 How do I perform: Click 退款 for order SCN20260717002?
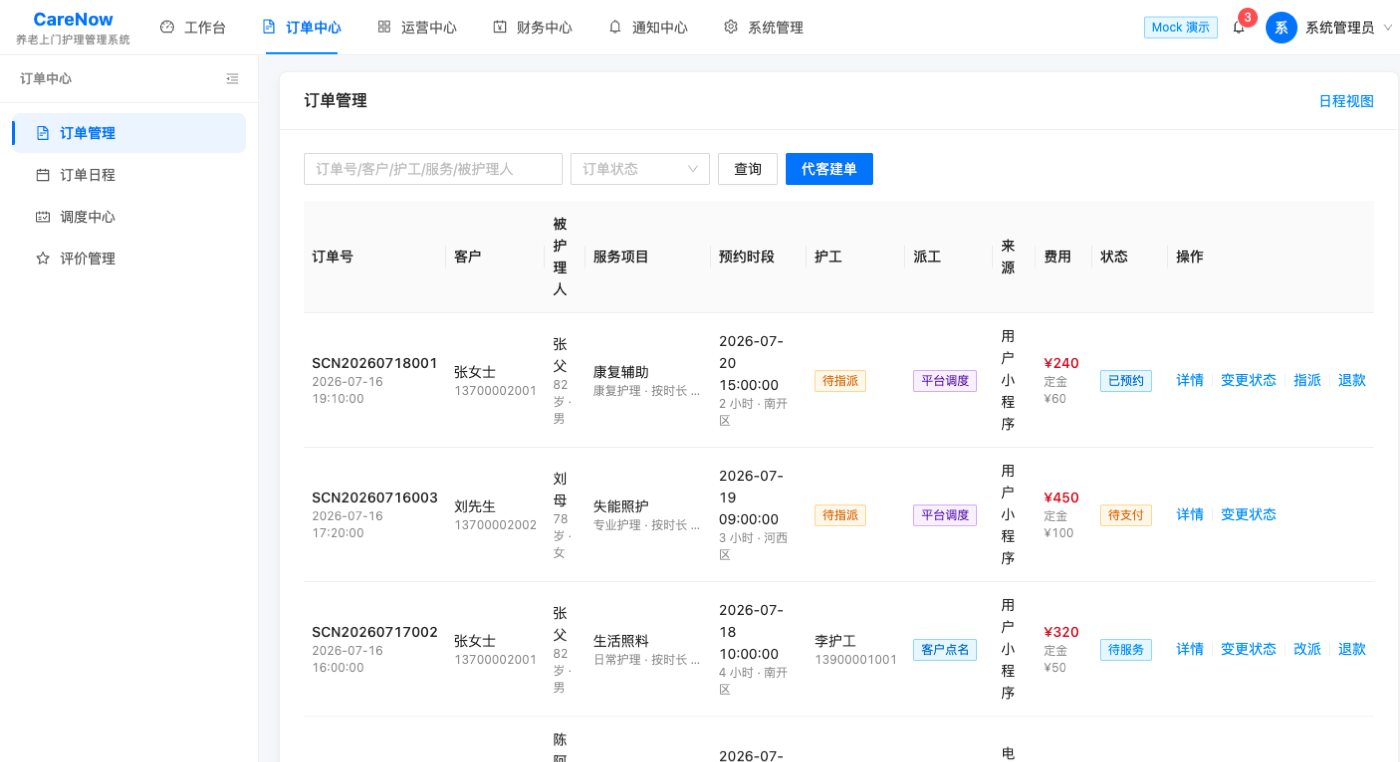1352,649
